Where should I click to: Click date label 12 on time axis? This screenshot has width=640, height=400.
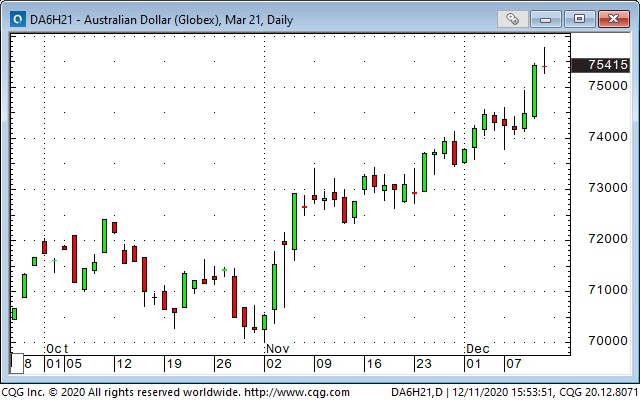click(124, 364)
